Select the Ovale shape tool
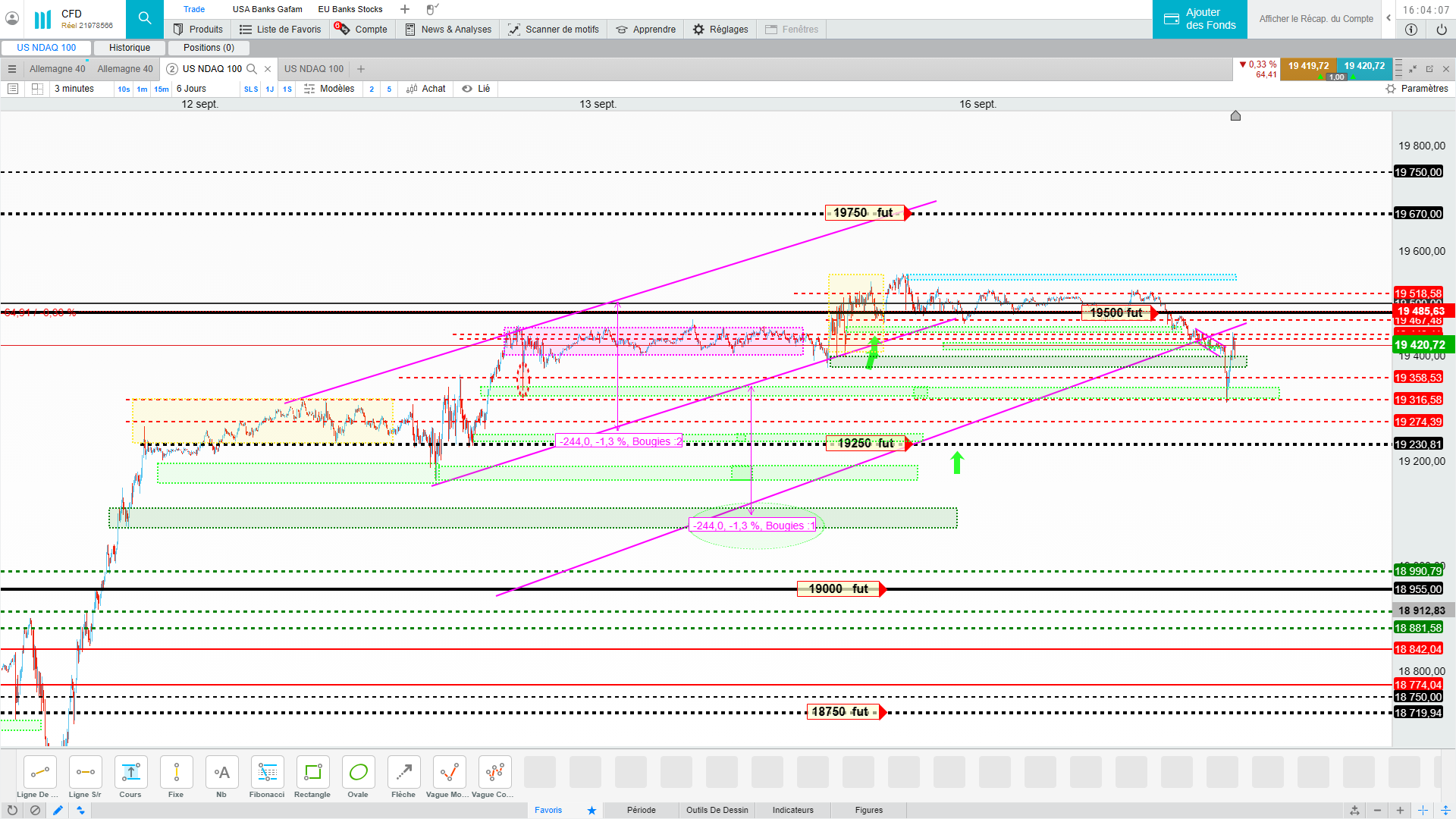The width and height of the screenshot is (1456, 819). (358, 773)
